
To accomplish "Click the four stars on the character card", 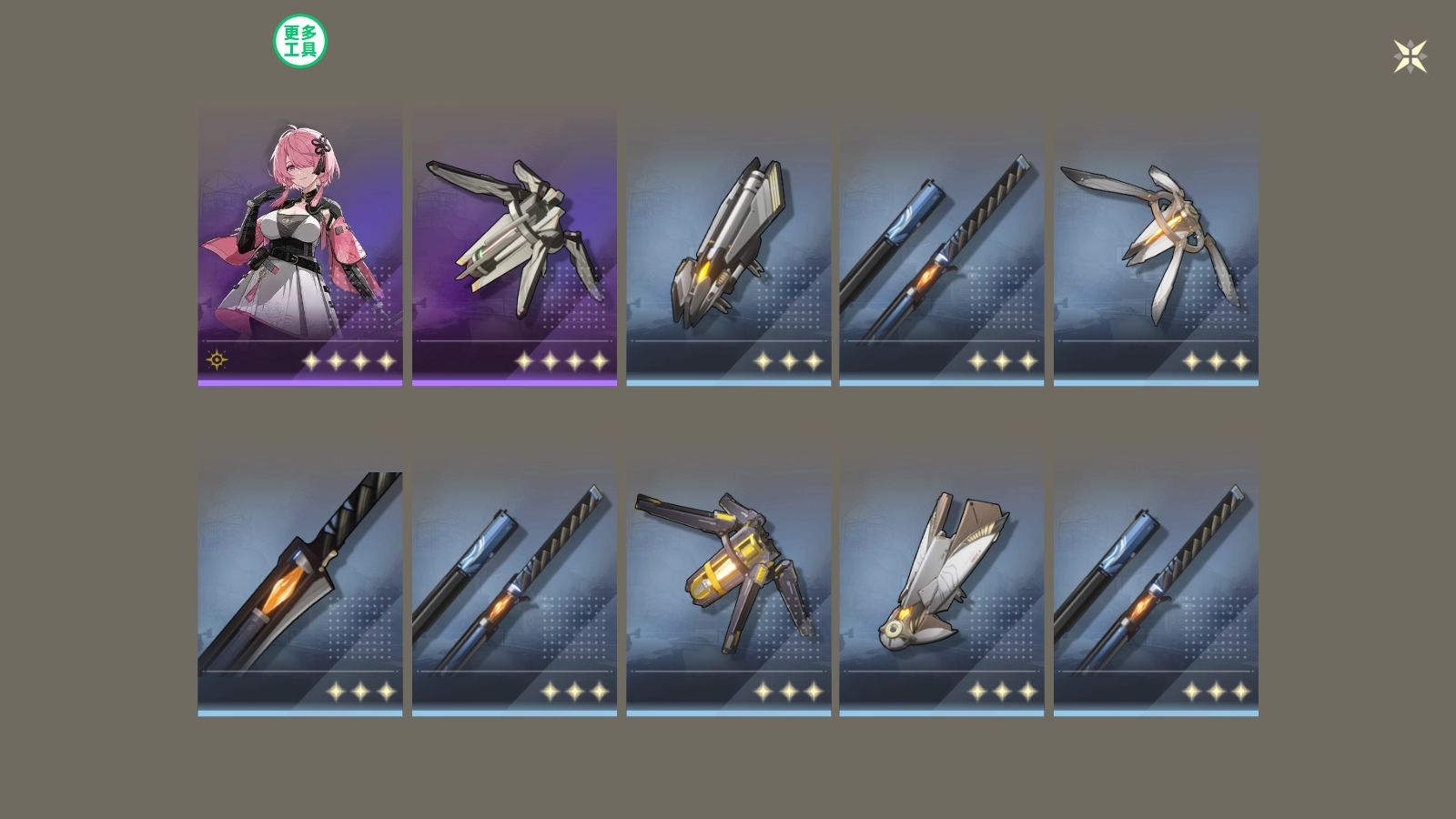I will [x=349, y=361].
